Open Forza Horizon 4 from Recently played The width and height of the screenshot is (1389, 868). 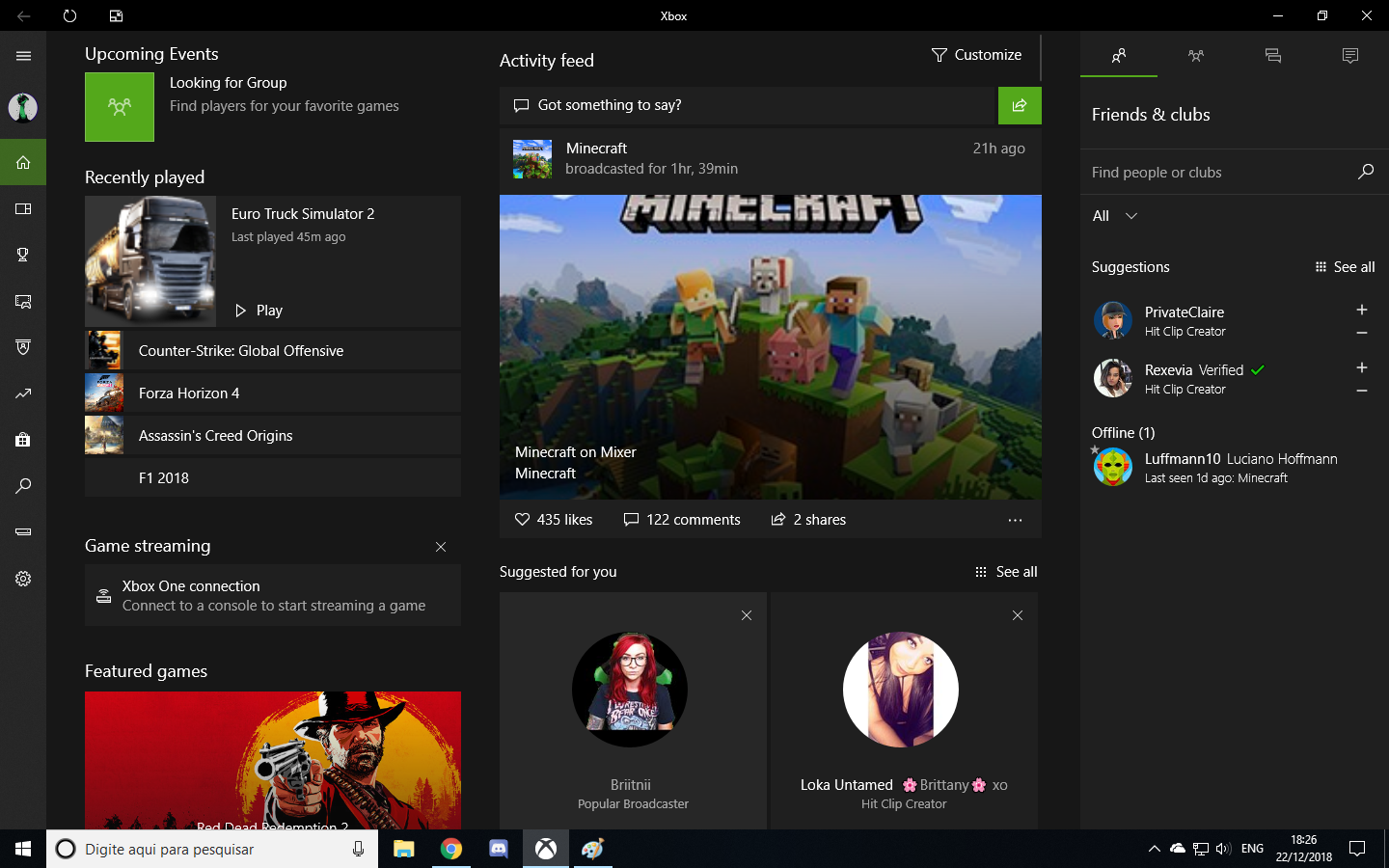(273, 393)
